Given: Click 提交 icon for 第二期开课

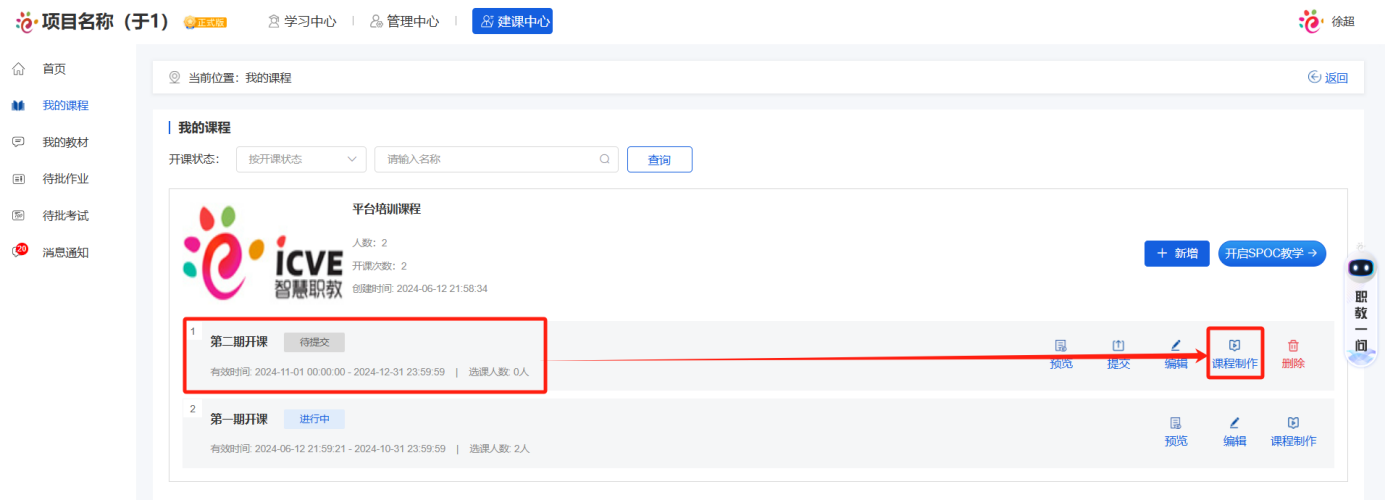Looking at the screenshot, I should tap(1118, 346).
